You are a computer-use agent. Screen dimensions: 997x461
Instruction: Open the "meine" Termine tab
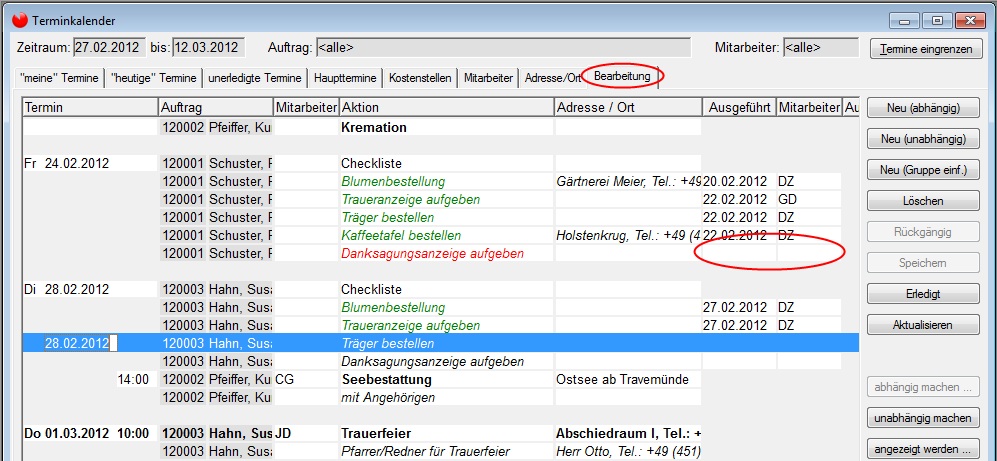tap(59, 78)
